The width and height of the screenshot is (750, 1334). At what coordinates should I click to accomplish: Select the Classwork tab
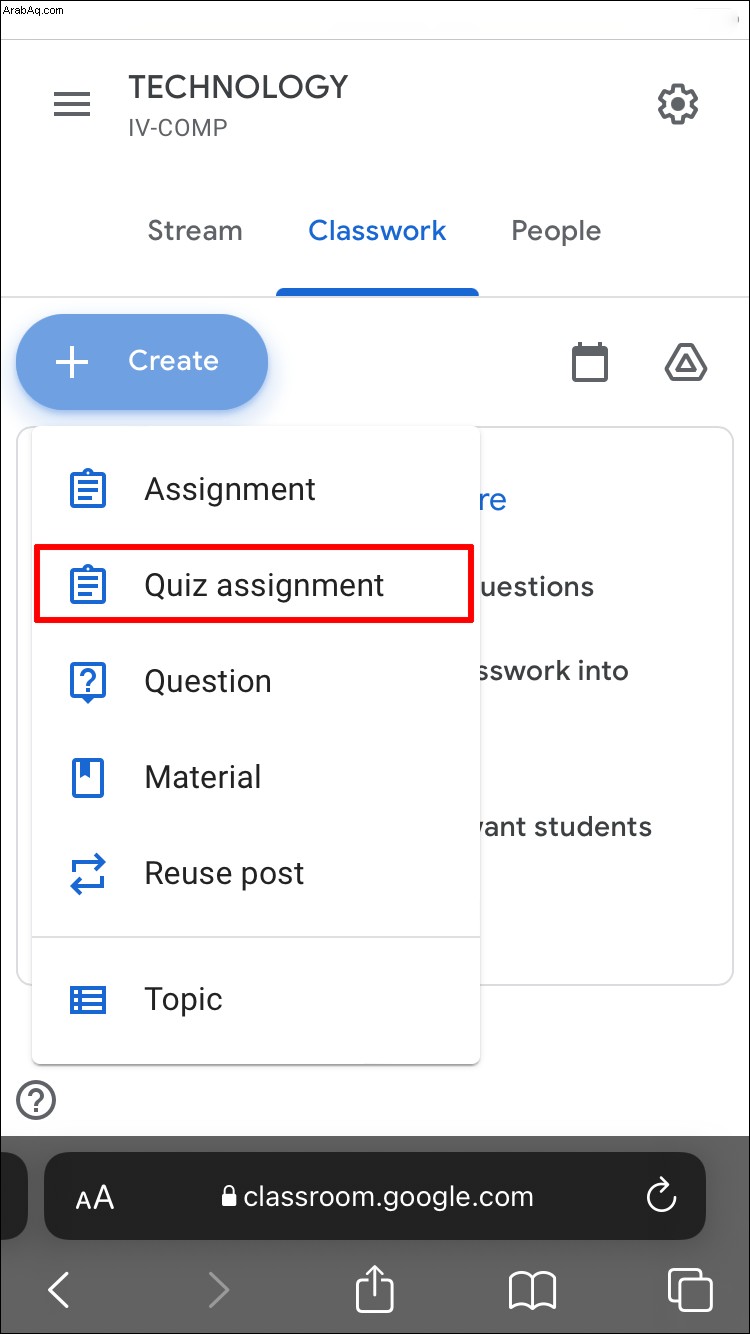tap(377, 231)
